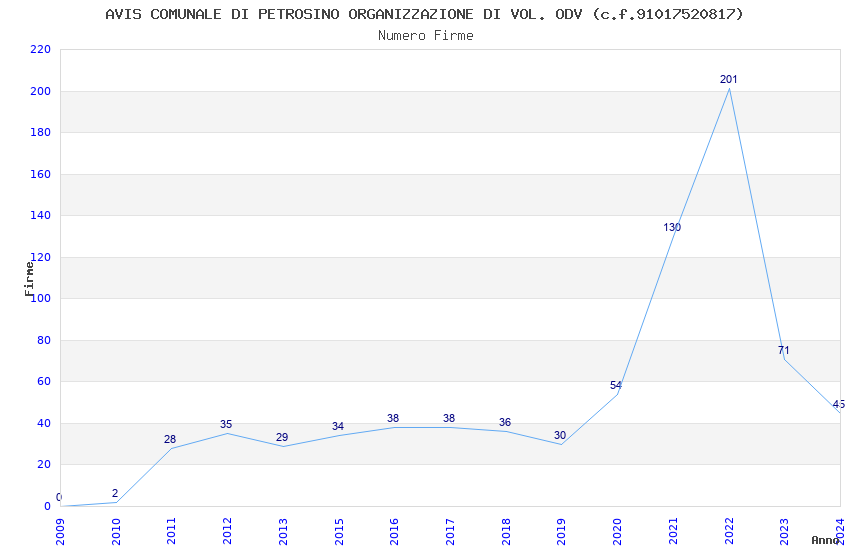
Task: Click the 2 data label for 2010
Action: click(x=115, y=494)
